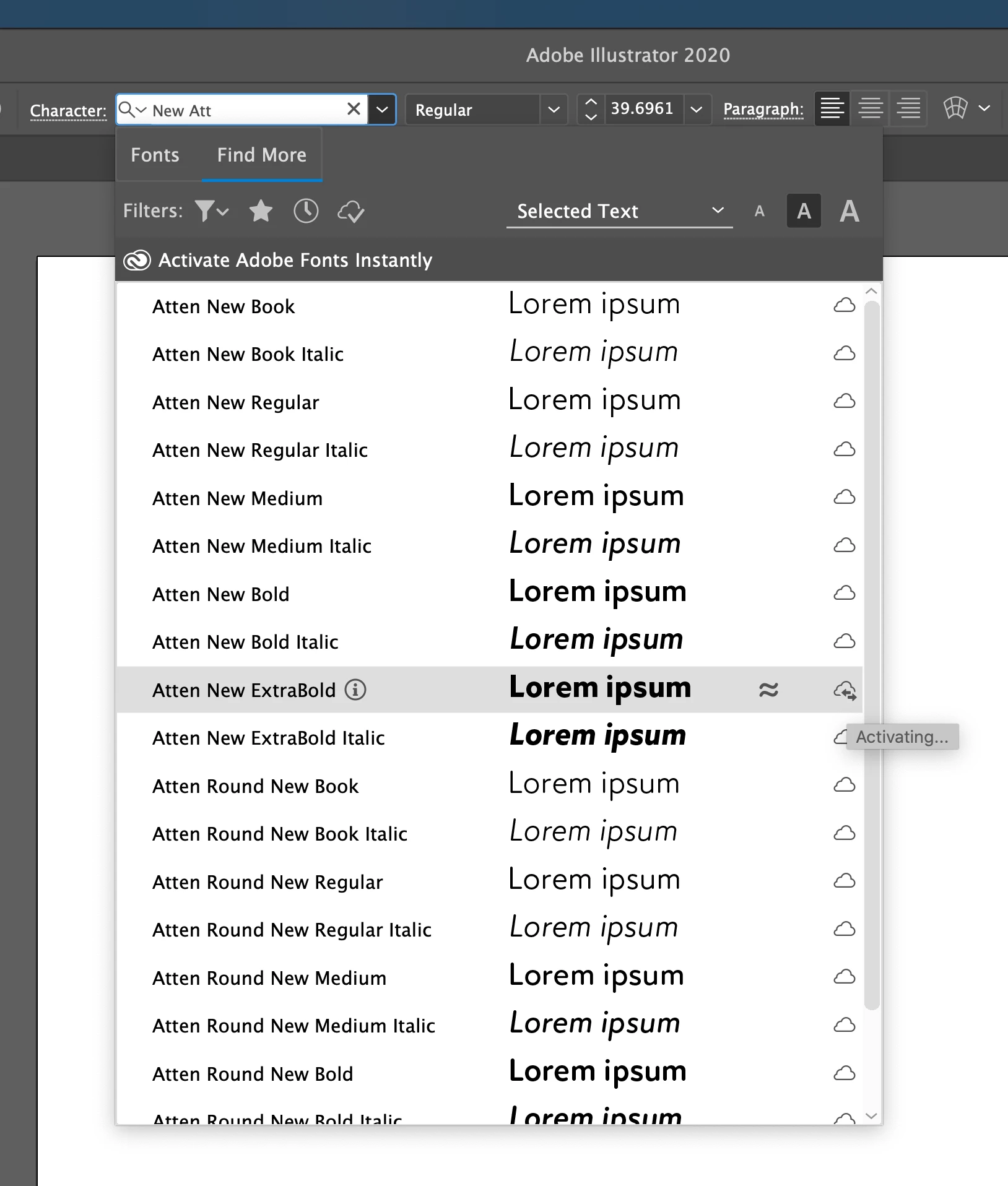The image size is (1008, 1186).
Task: Toggle the activated fonts cloud filter
Action: pyautogui.click(x=351, y=212)
